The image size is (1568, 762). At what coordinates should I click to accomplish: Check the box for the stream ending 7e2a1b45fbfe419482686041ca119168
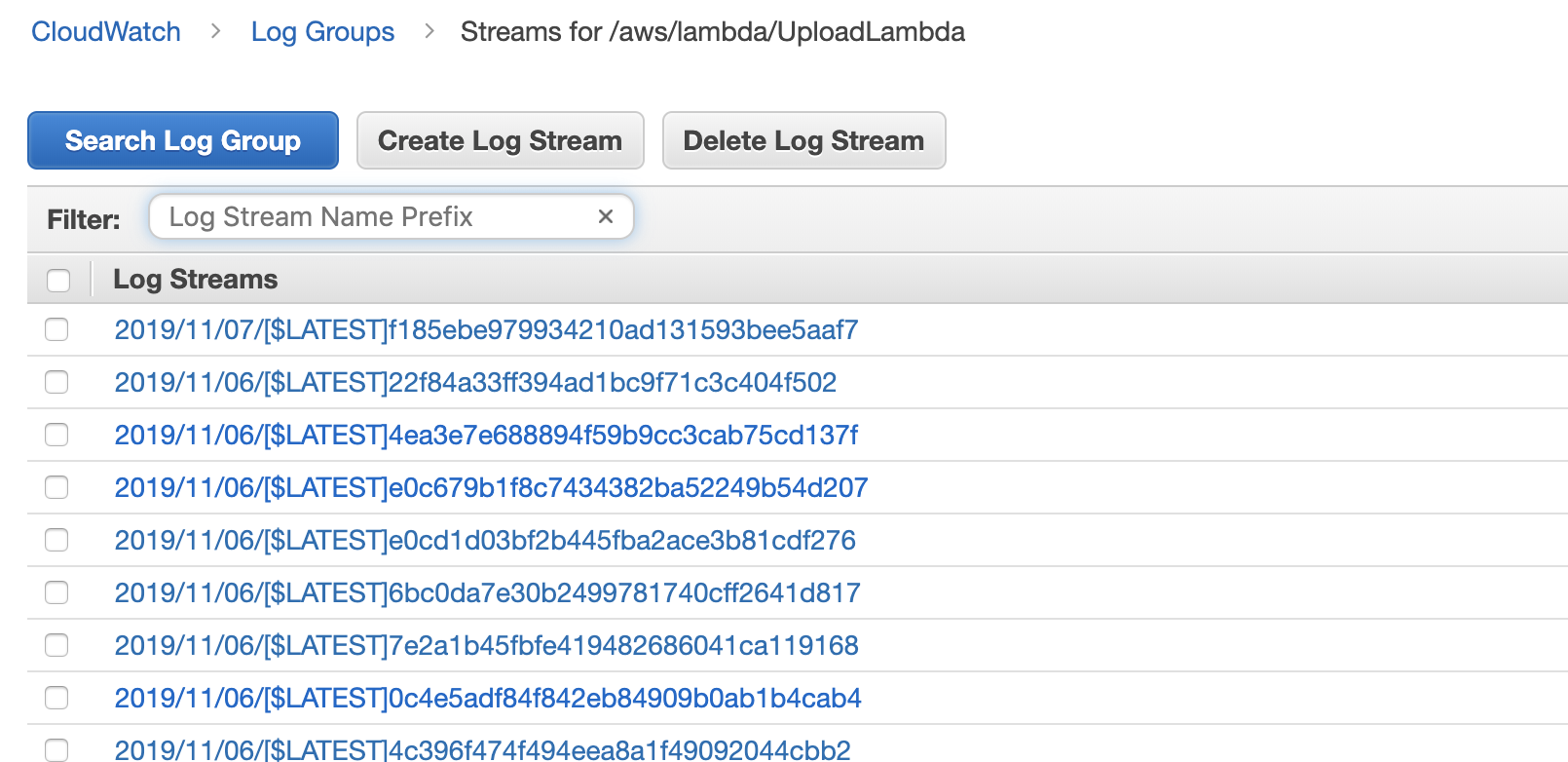coord(56,645)
